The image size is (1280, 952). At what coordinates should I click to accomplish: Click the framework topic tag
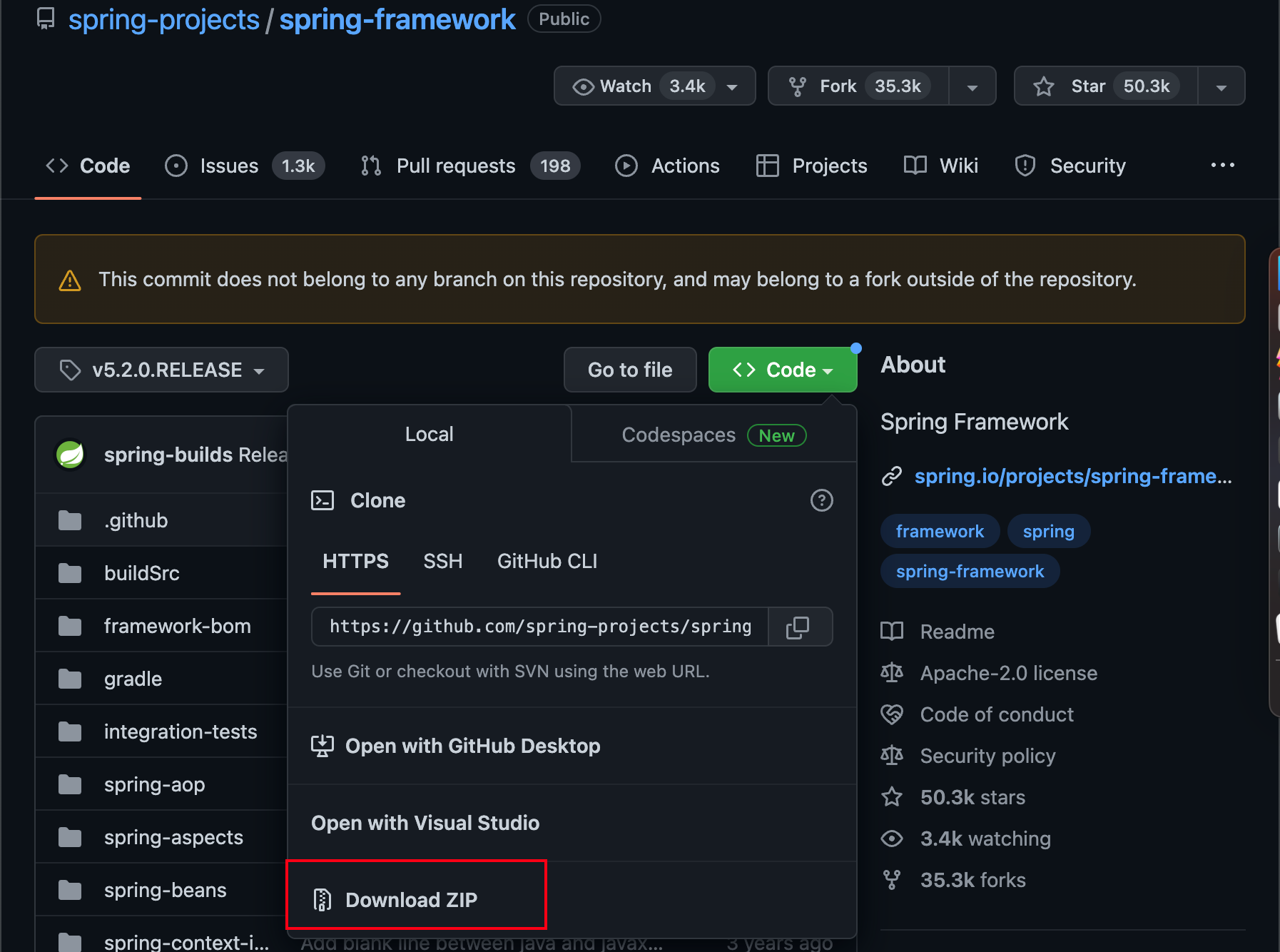[x=940, y=531]
